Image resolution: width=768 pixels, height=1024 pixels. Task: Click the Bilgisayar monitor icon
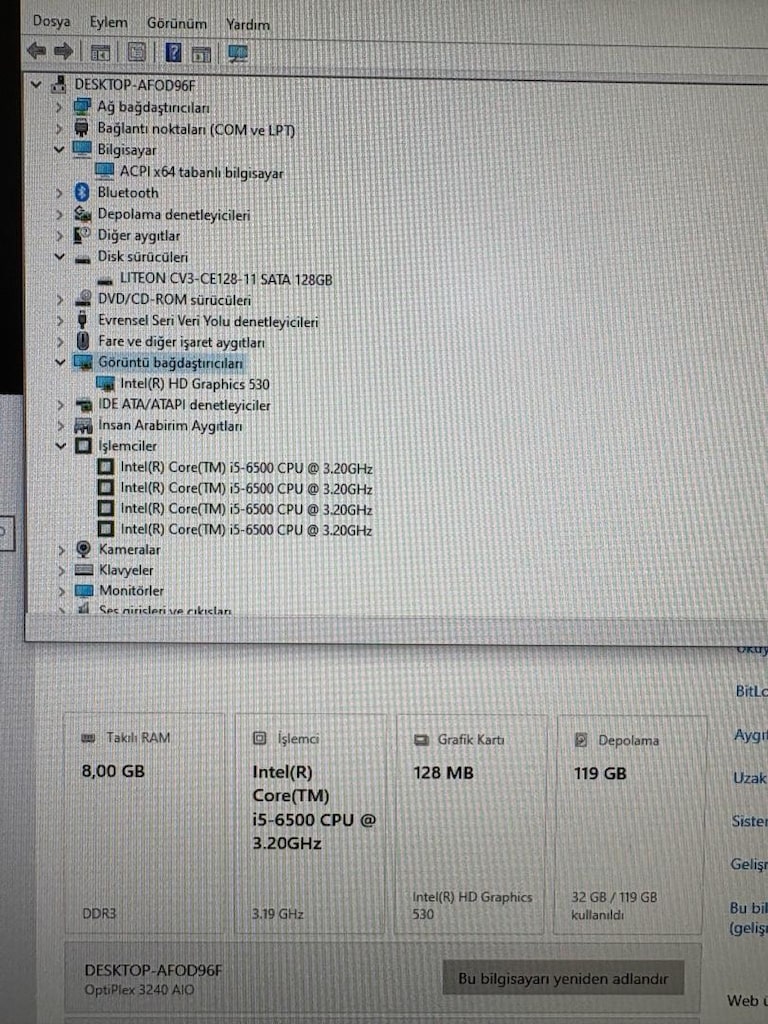82,150
